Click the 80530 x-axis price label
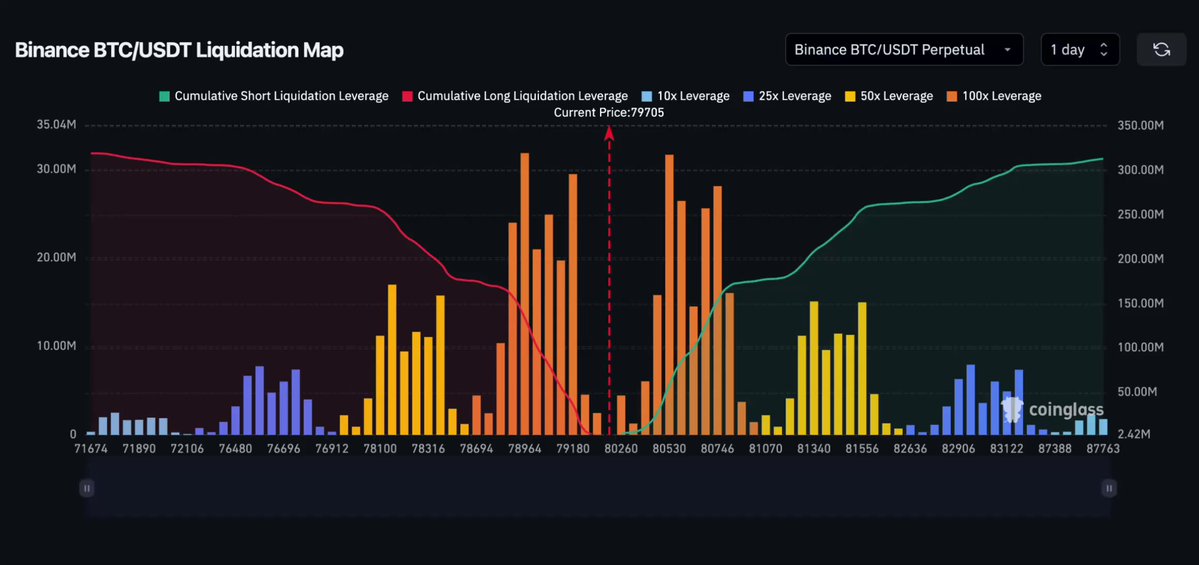Image resolution: width=1199 pixels, height=565 pixels. click(668, 449)
